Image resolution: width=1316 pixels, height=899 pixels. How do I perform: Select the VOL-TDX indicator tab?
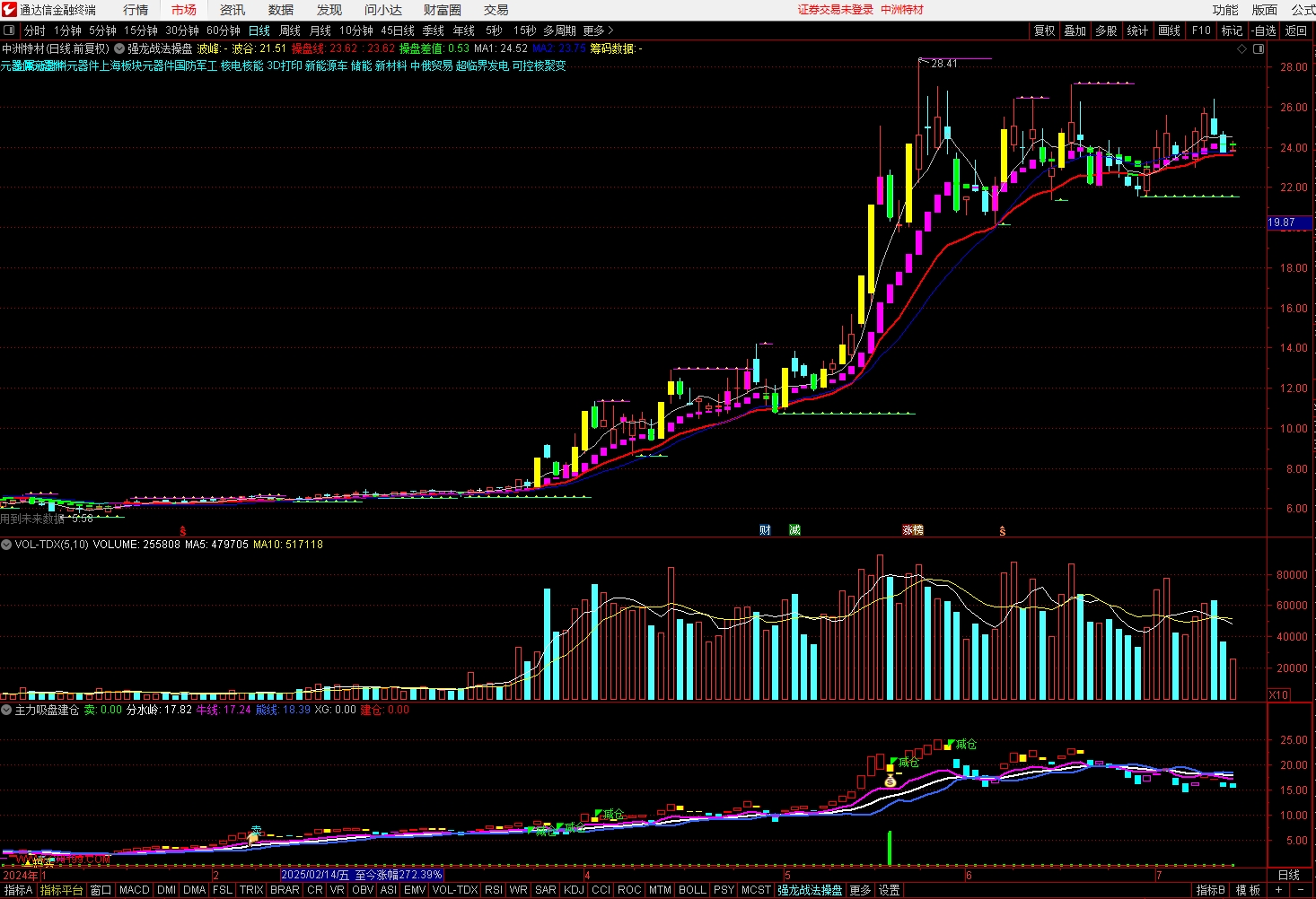coord(455,890)
